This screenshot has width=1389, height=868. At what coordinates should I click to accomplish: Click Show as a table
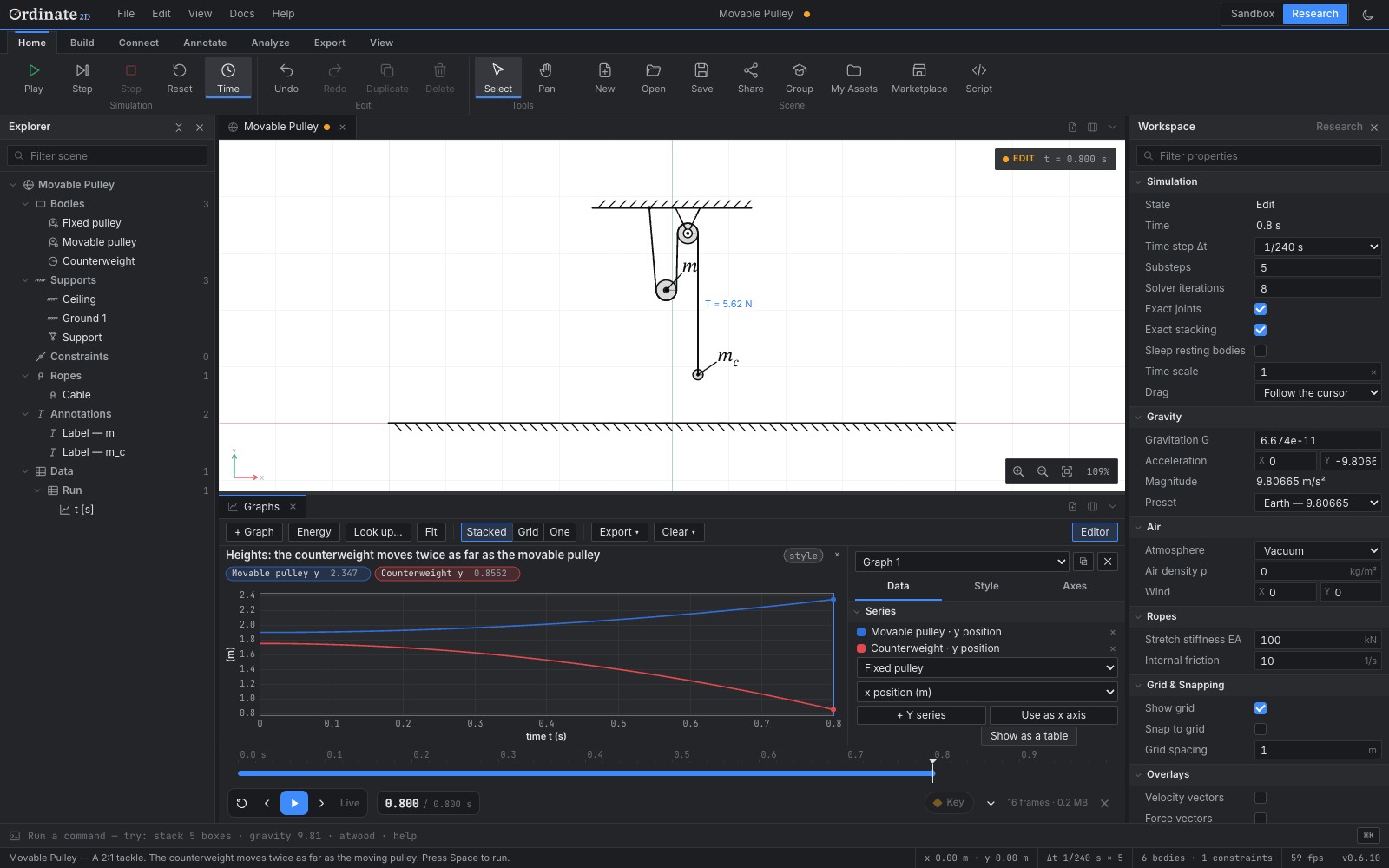click(x=1029, y=736)
